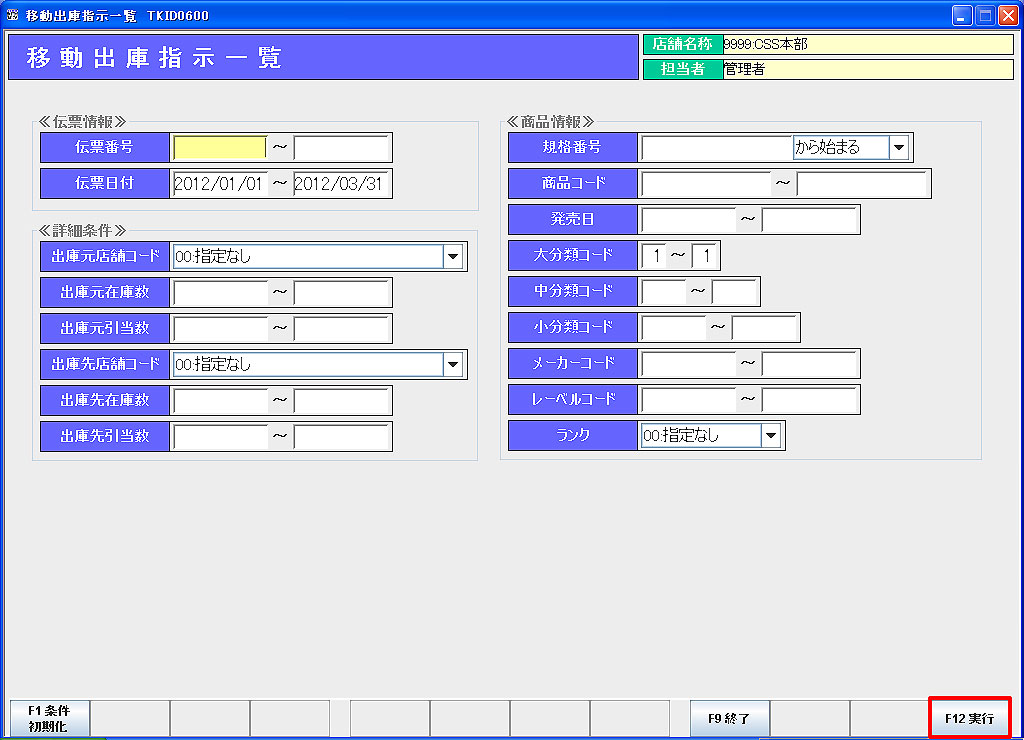1024x740 pixels.
Task: Click the 商品コード start field
Action: click(x=706, y=184)
